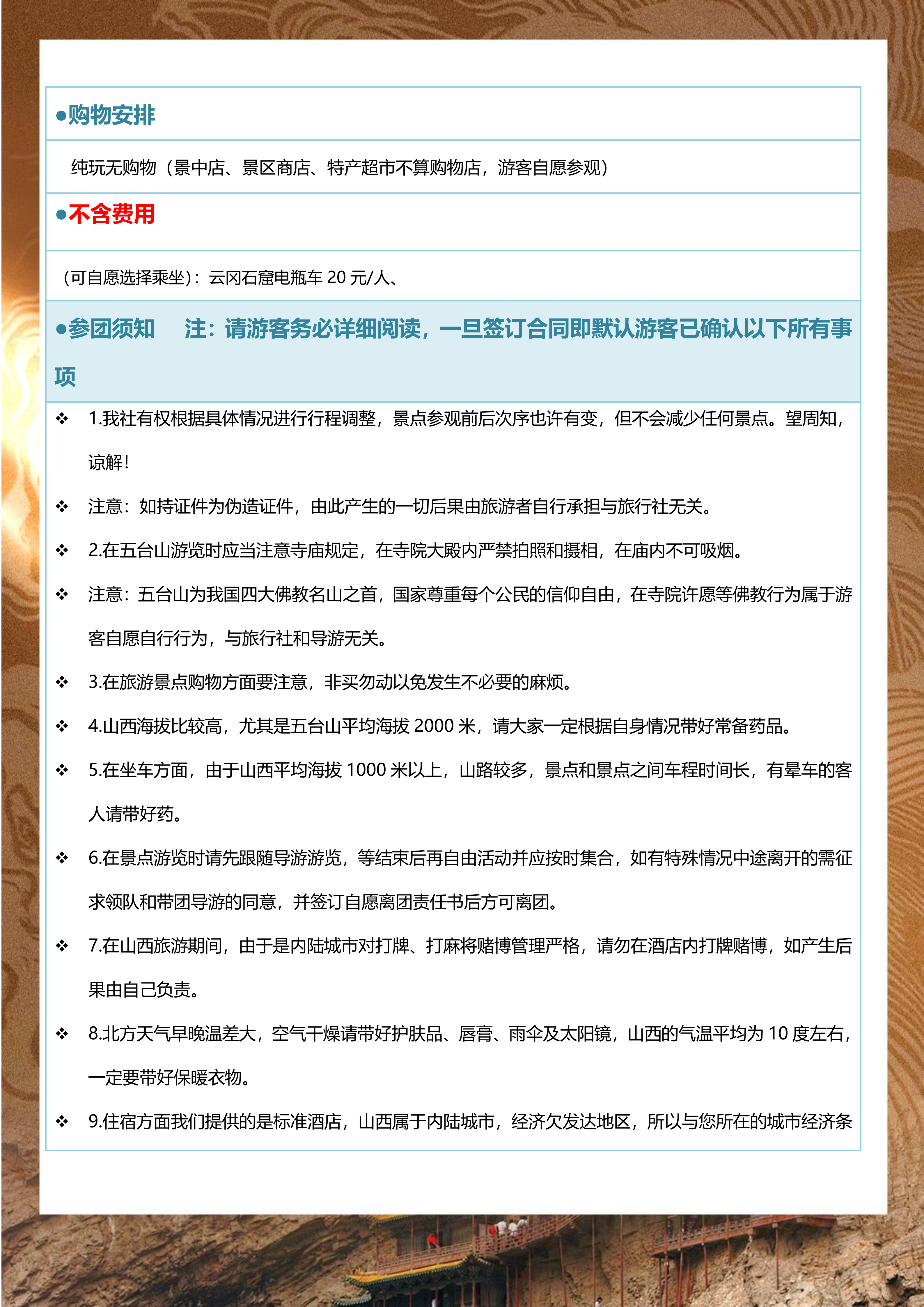The height and width of the screenshot is (1307, 924).
Task: Click the bullet before item 2.在五台山游览
Action: 61,550
